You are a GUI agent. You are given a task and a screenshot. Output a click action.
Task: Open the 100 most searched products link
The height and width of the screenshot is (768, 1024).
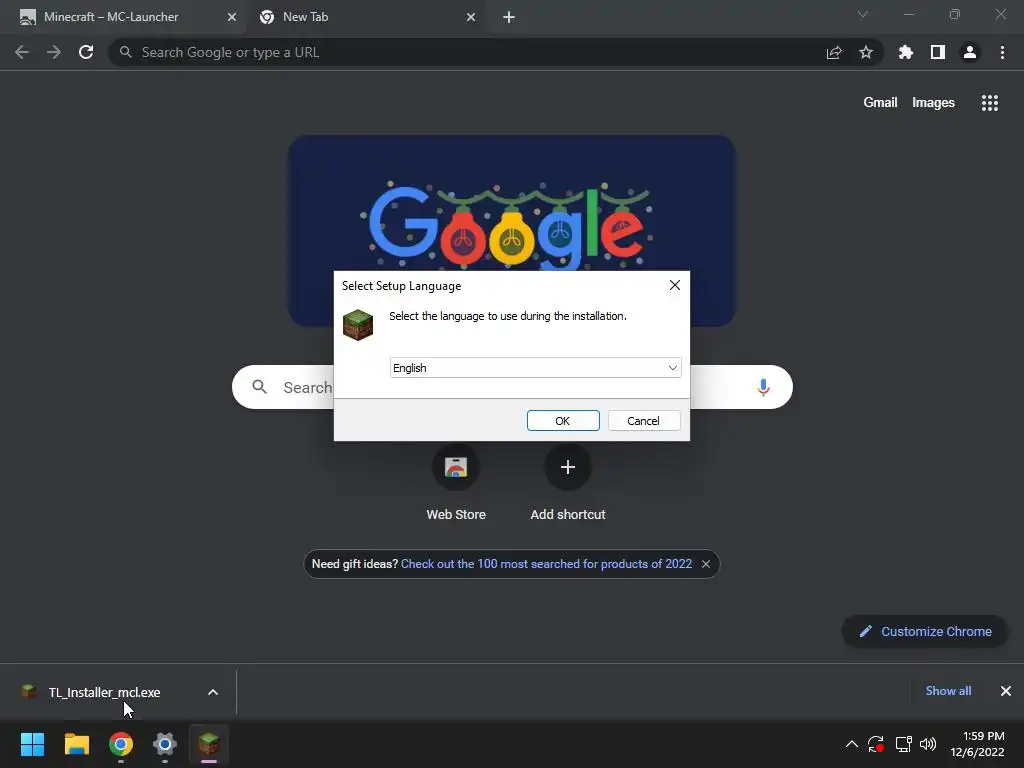point(546,564)
